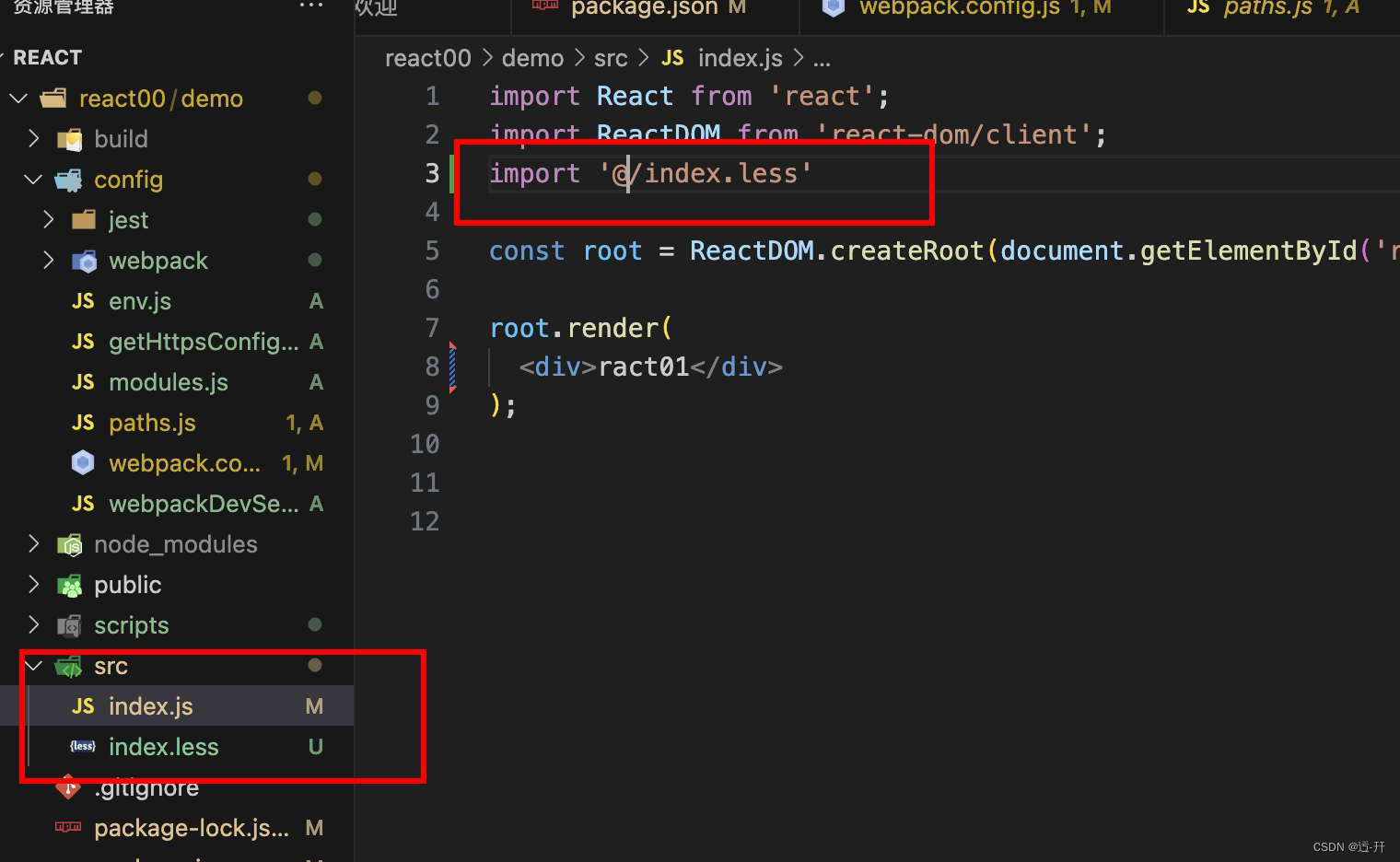Click the src breadcrumb segment
Viewport: 1400px width, 862px height.
click(611, 58)
